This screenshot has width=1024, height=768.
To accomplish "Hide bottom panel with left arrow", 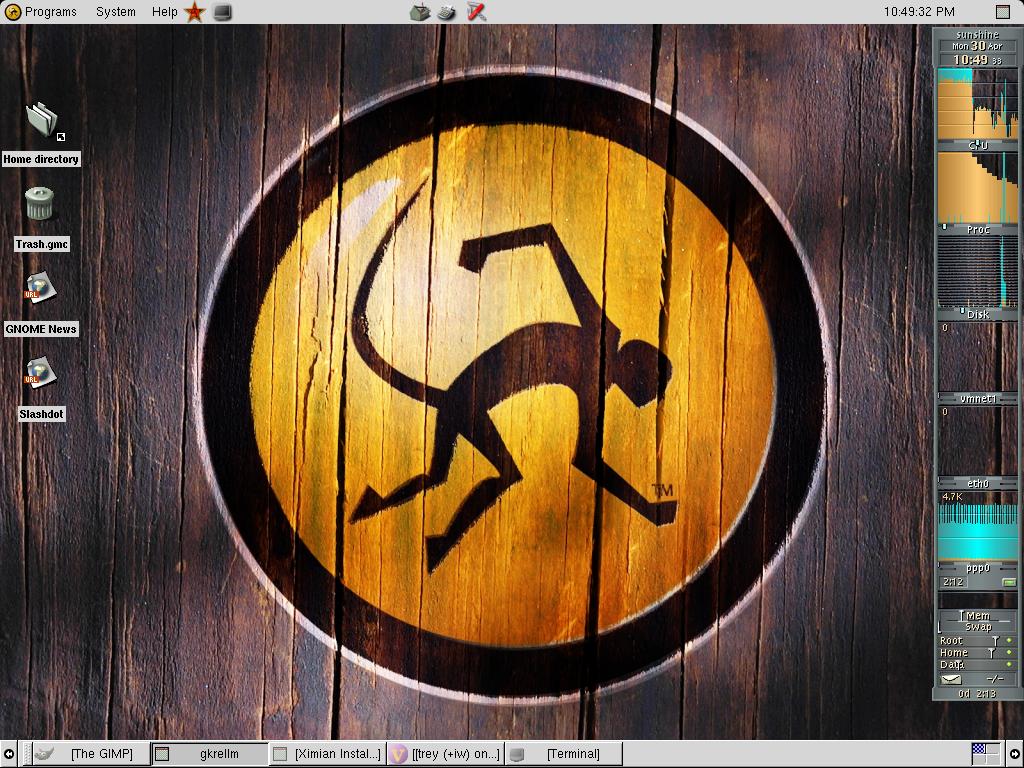I will coord(8,754).
